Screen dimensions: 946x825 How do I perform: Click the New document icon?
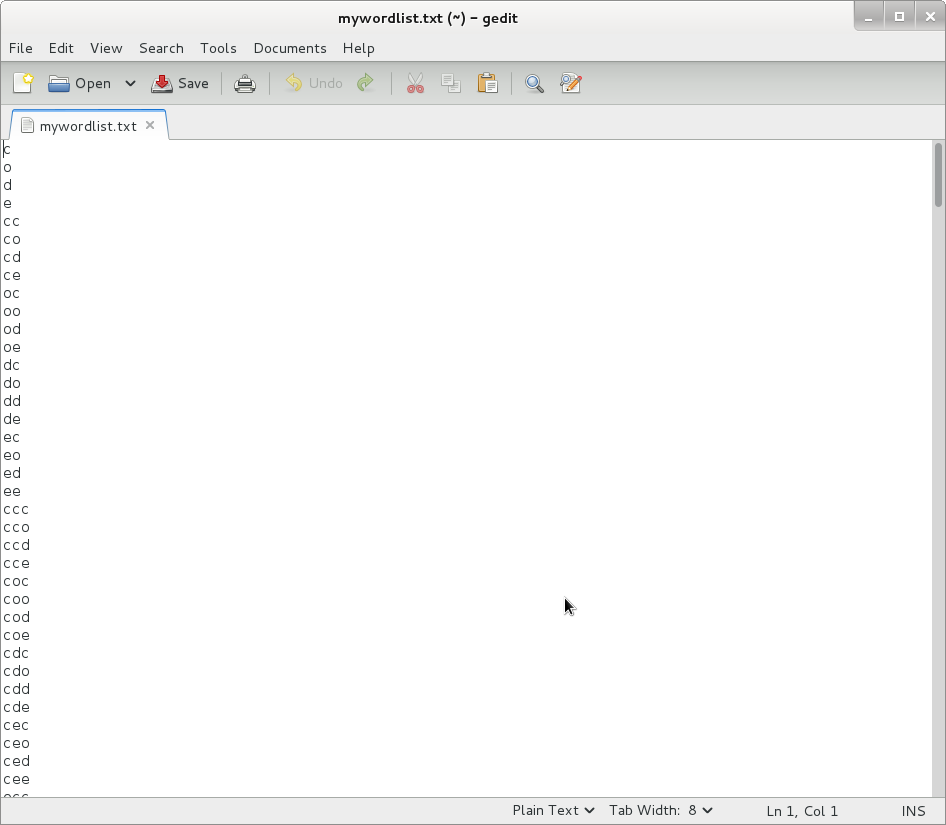[x=23, y=83]
